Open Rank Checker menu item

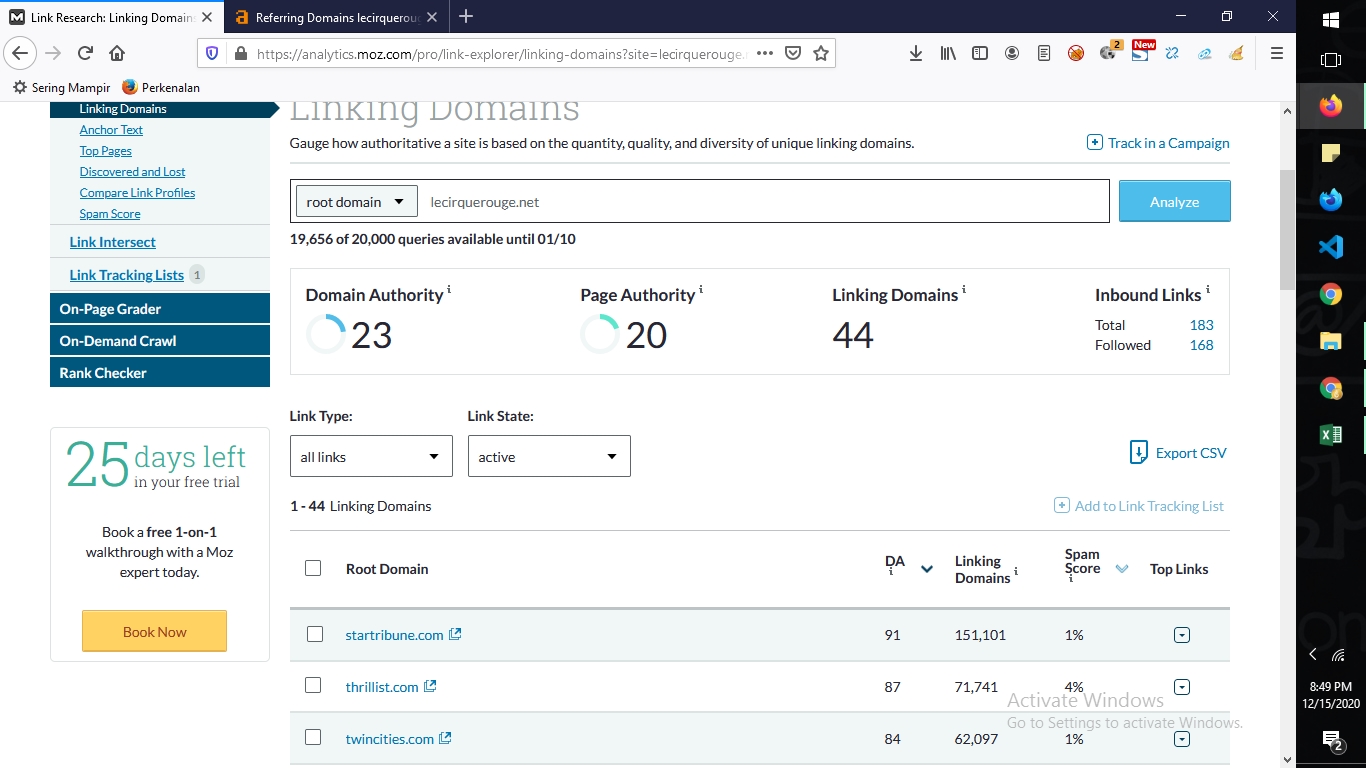coord(160,373)
